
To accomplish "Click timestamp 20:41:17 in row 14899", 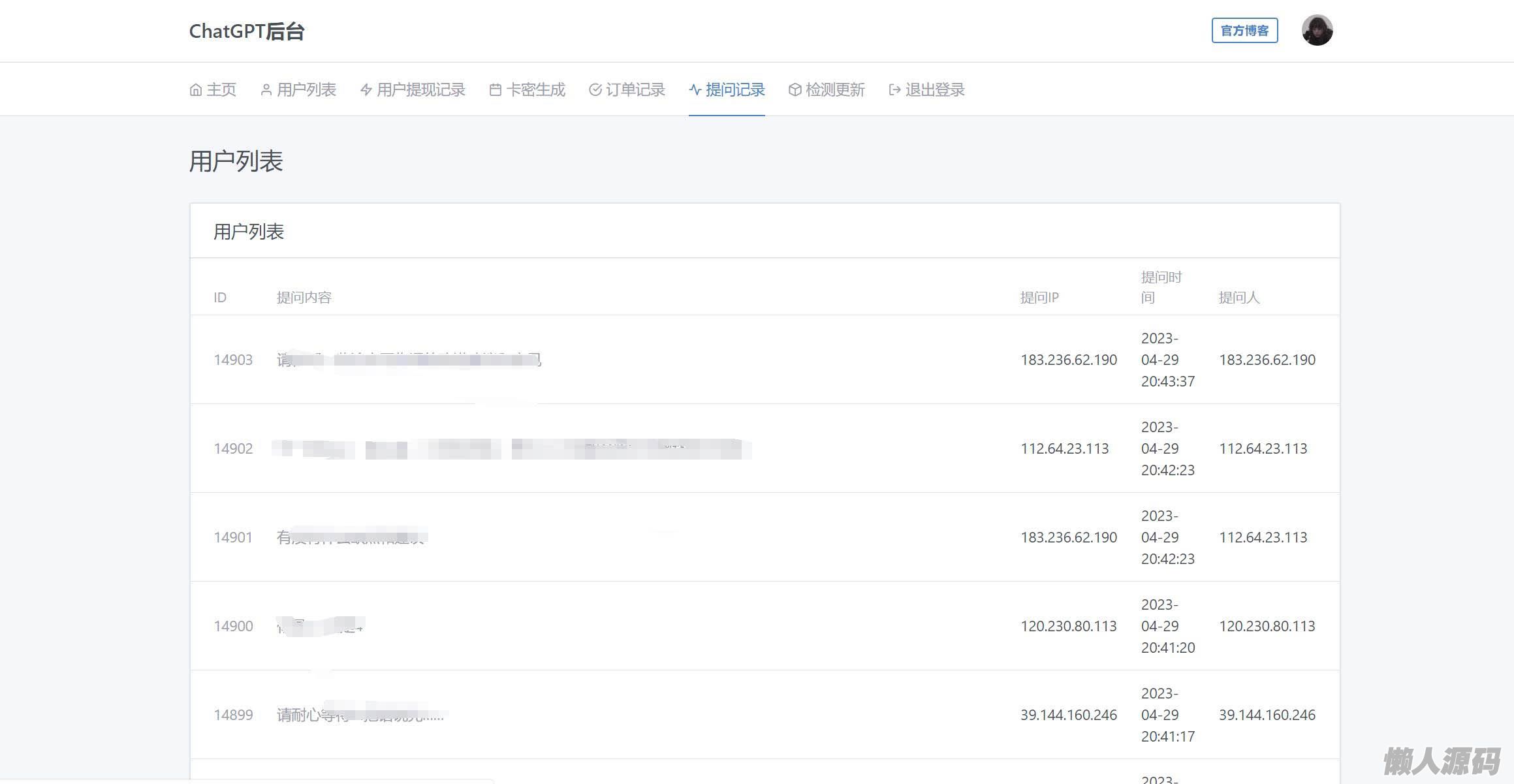I will click(x=1167, y=736).
